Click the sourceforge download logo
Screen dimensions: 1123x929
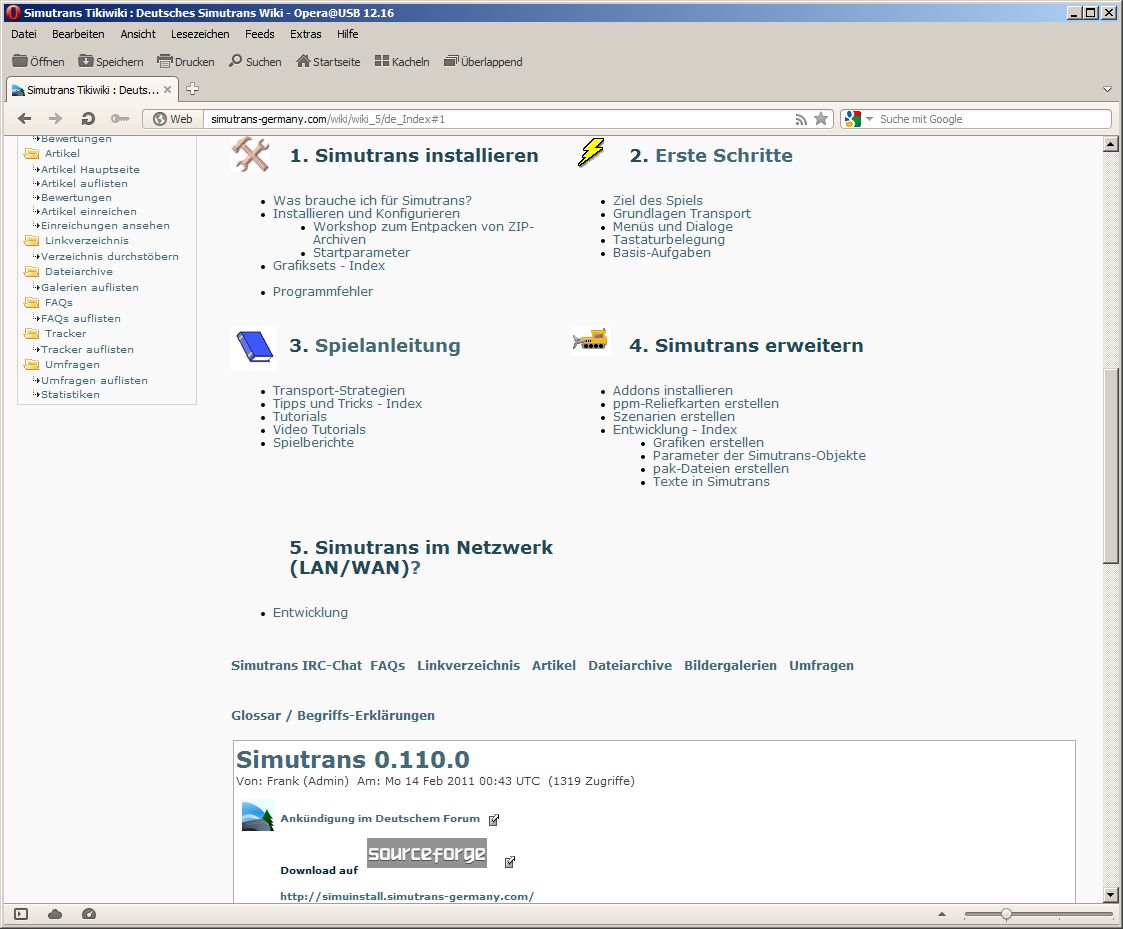[x=426, y=853]
